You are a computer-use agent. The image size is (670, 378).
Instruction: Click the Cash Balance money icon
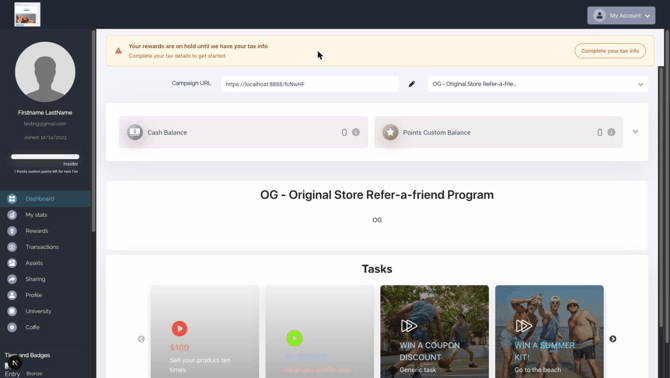pos(135,132)
